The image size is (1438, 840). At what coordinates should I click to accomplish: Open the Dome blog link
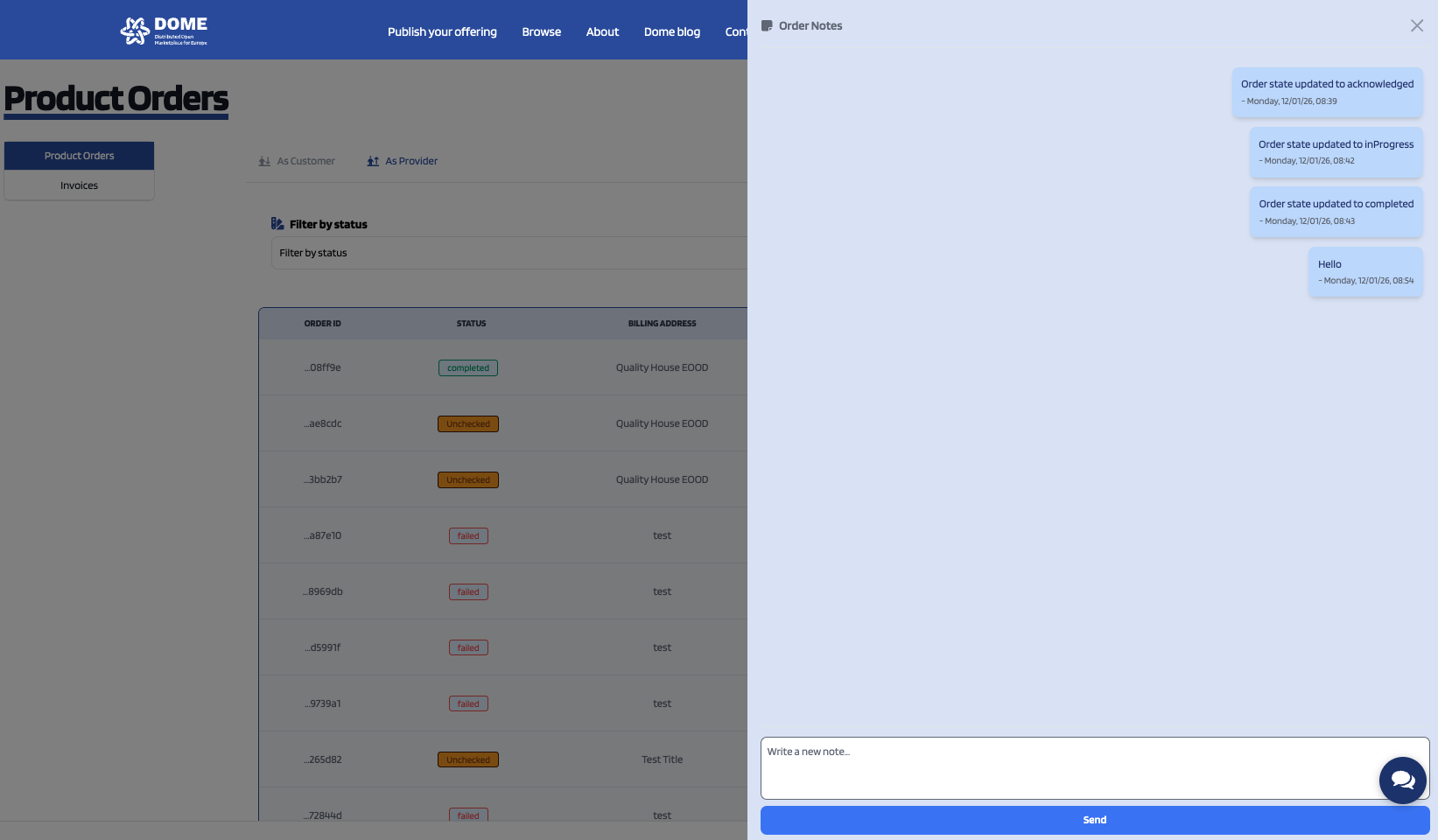click(671, 31)
